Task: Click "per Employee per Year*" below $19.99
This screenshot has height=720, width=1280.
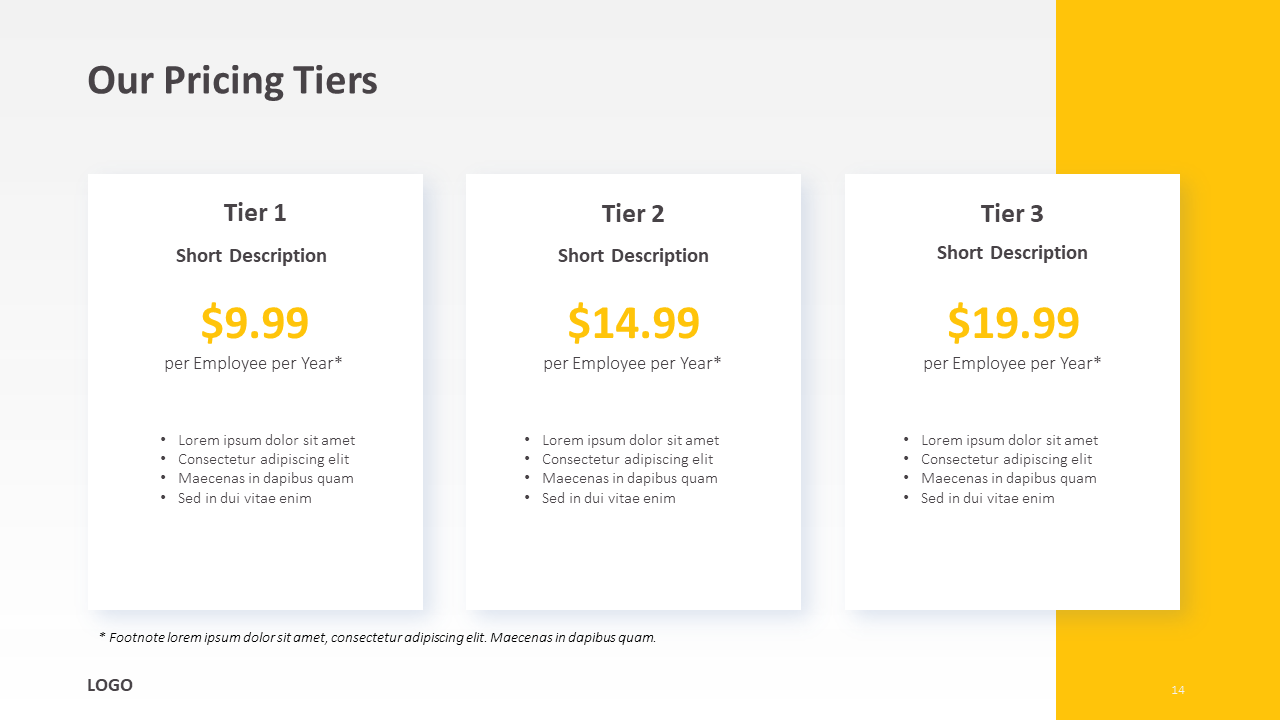Action: [x=1012, y=363]
